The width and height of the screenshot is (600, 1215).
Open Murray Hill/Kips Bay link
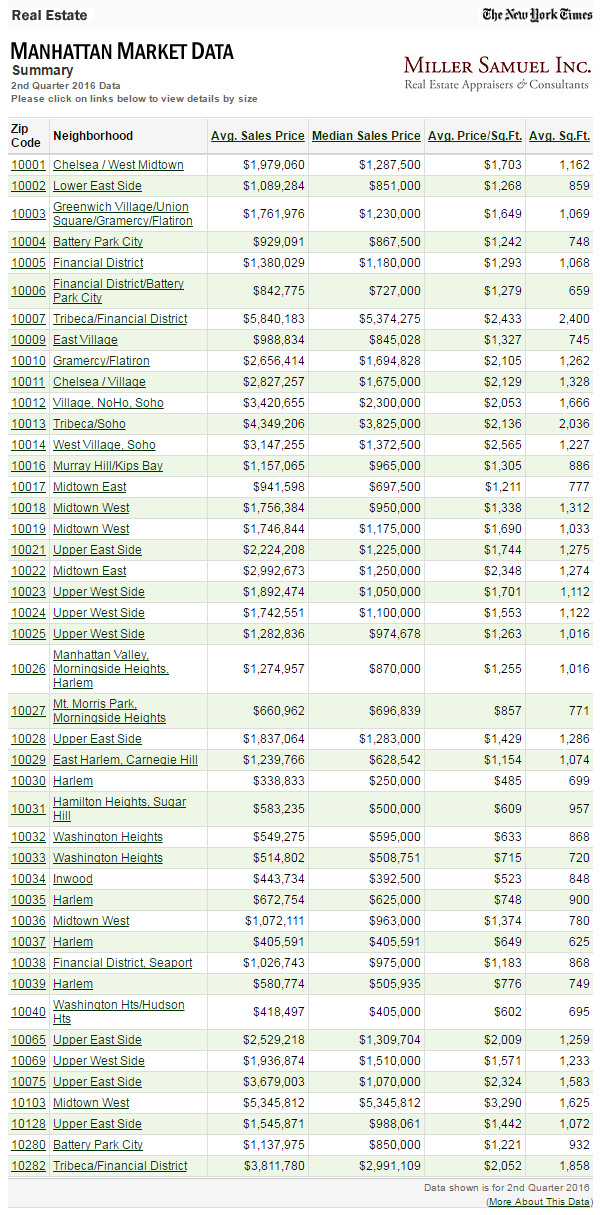pos(108,466)
